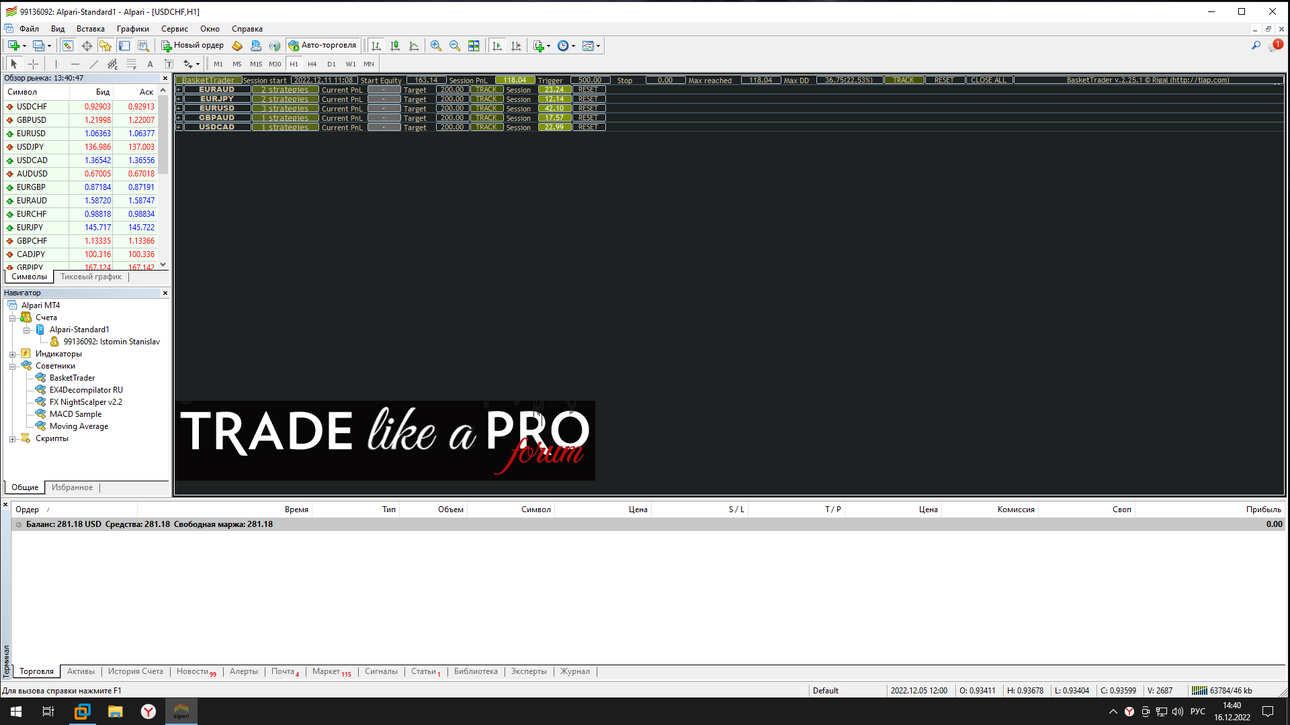Image resolution: width=1290 pixels, height=725 pixels.
Task: Expand the Скрипты tree node
Action: pos(13,438)
